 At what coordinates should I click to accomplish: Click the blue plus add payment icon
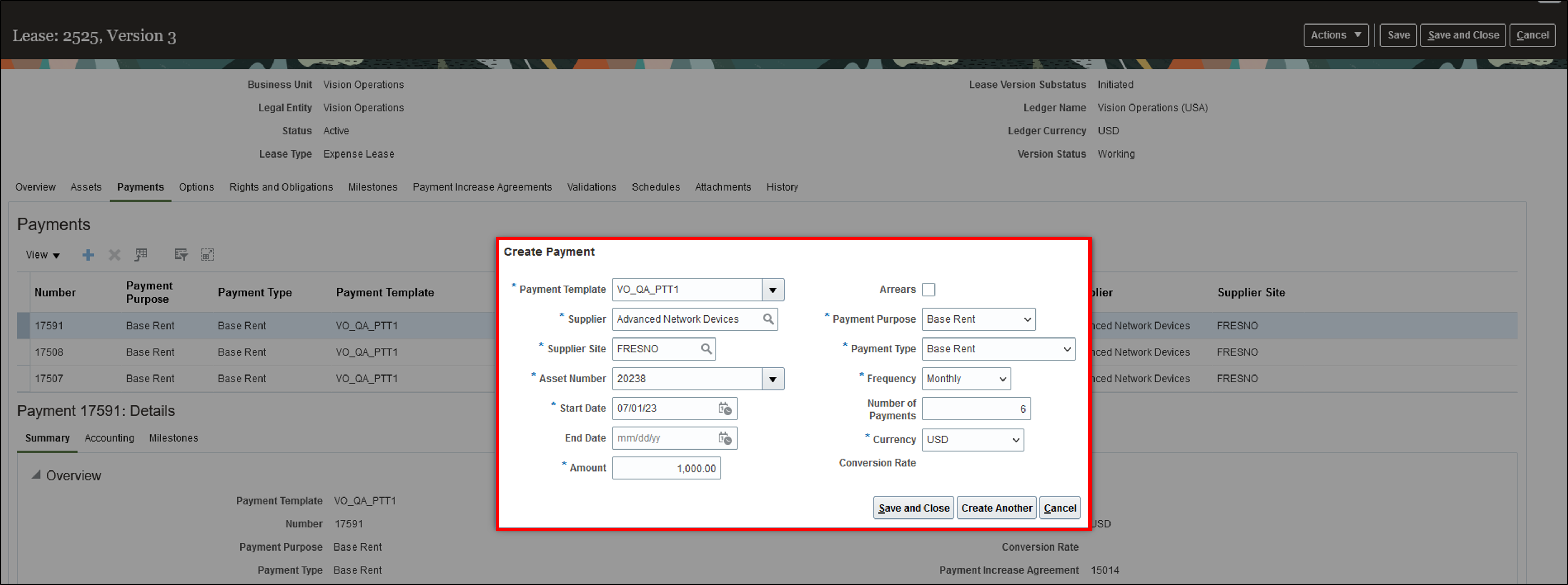(x=88, y=255)
